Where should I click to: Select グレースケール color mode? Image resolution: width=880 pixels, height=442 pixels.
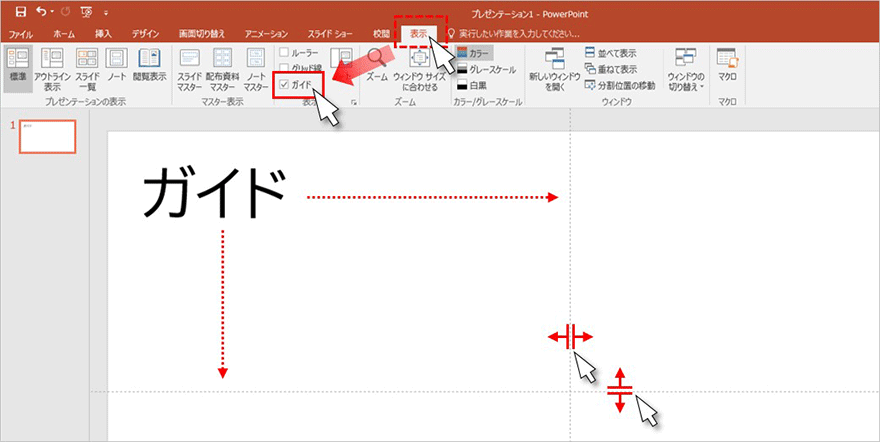pos(484,68)
